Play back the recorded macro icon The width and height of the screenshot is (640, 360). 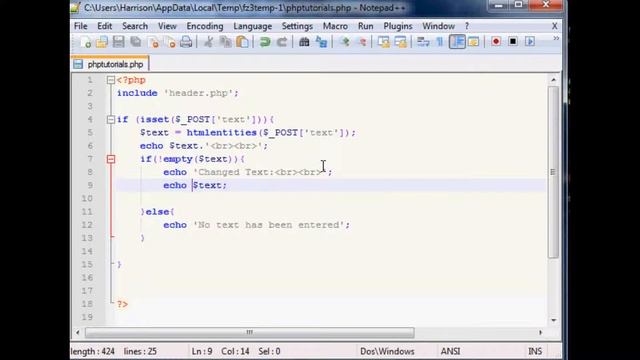click(x=530, y=42)
